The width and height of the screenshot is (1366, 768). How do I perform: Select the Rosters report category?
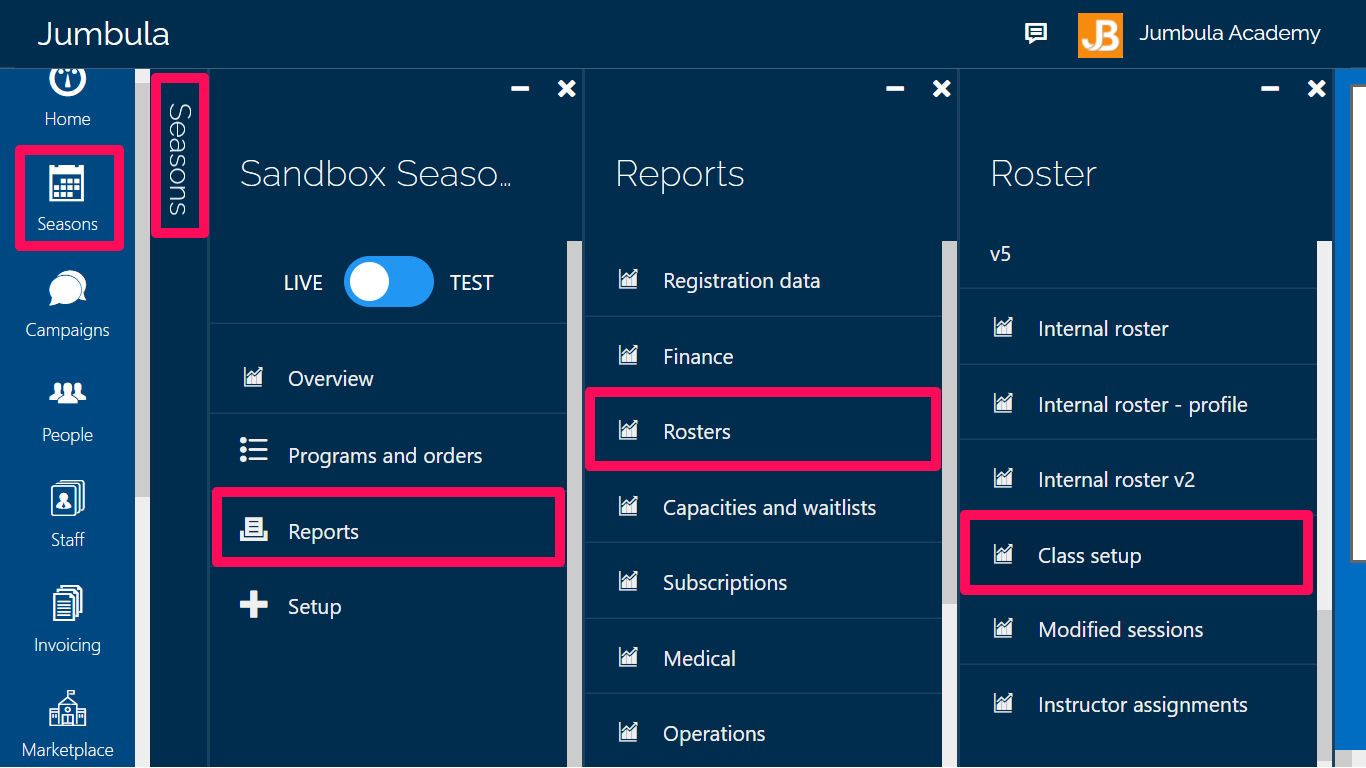click(763, 430)
